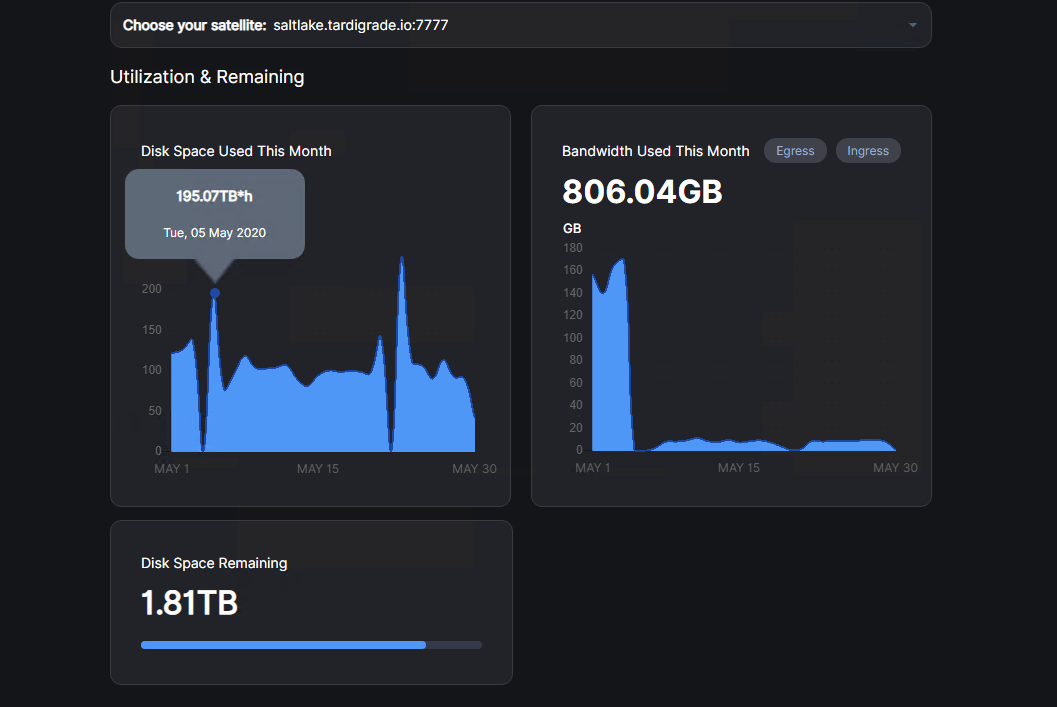
Task: Click MAY 1 label on bandwidth chart
Action: tap(593, 468)
